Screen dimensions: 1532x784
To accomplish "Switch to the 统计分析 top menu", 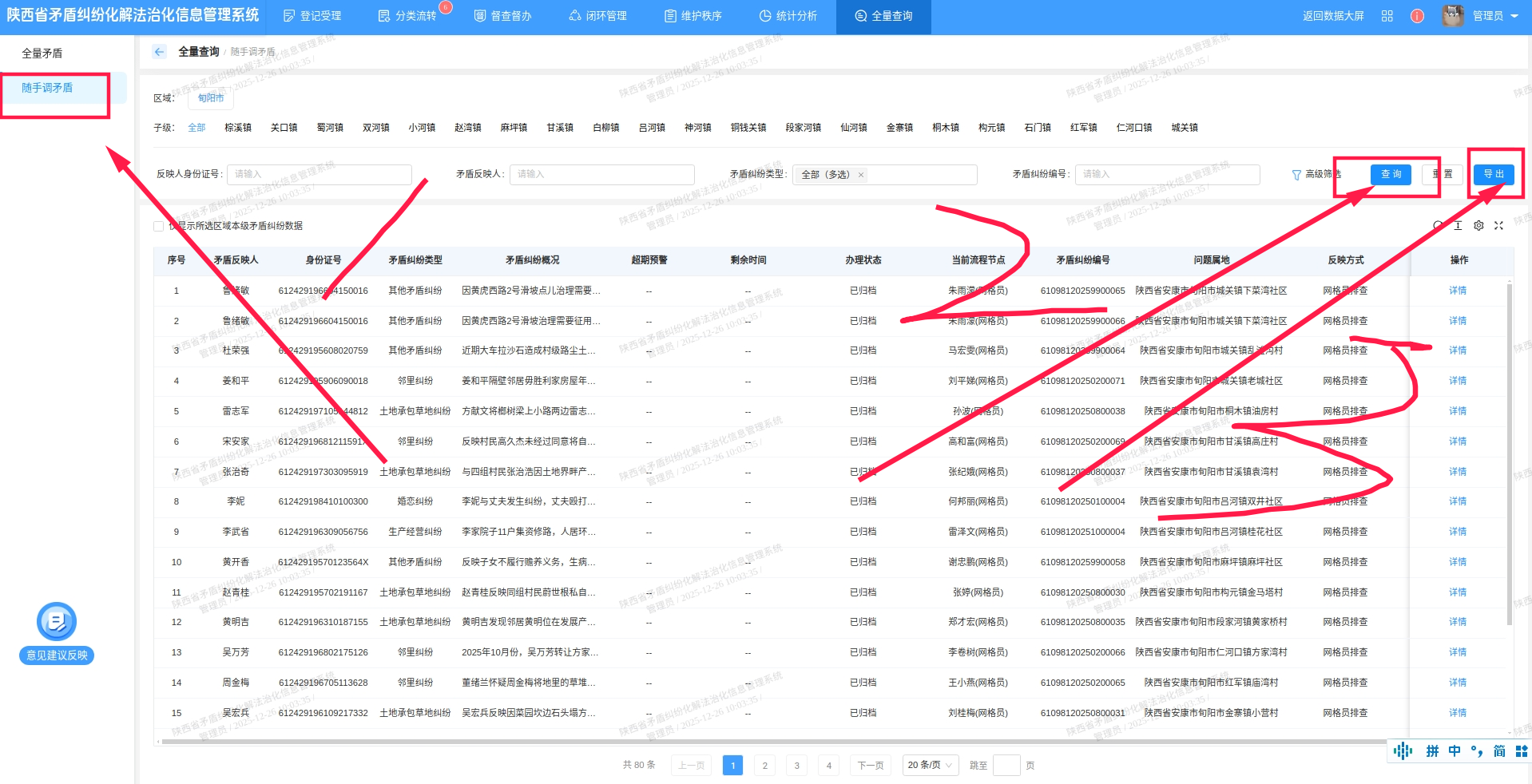I will (788, 16).
